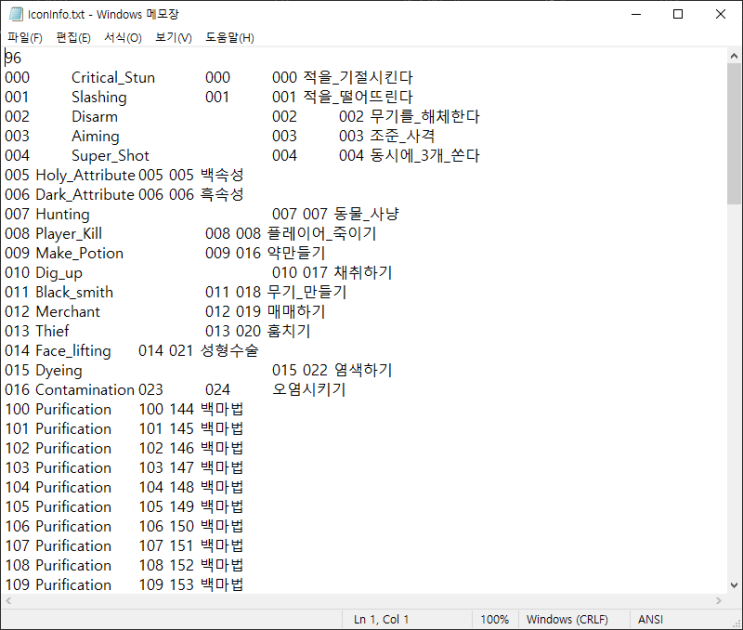Click the number '144' in row 100

(181, 409)
